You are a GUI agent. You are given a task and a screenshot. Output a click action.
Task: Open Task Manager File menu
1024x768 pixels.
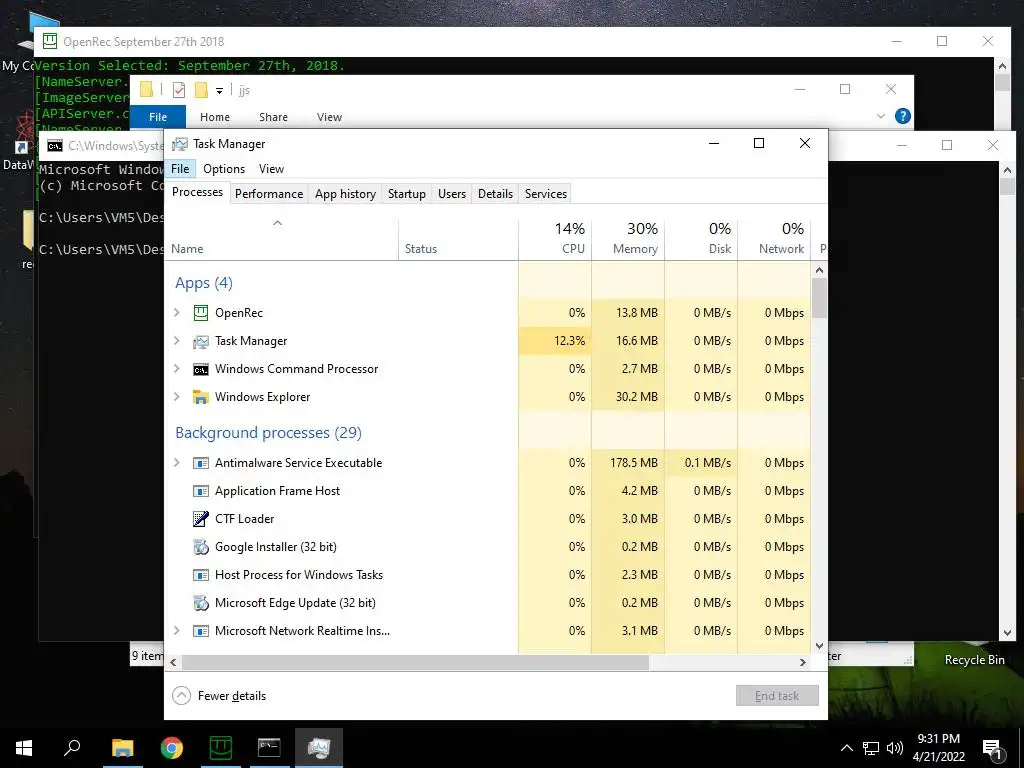180,169
